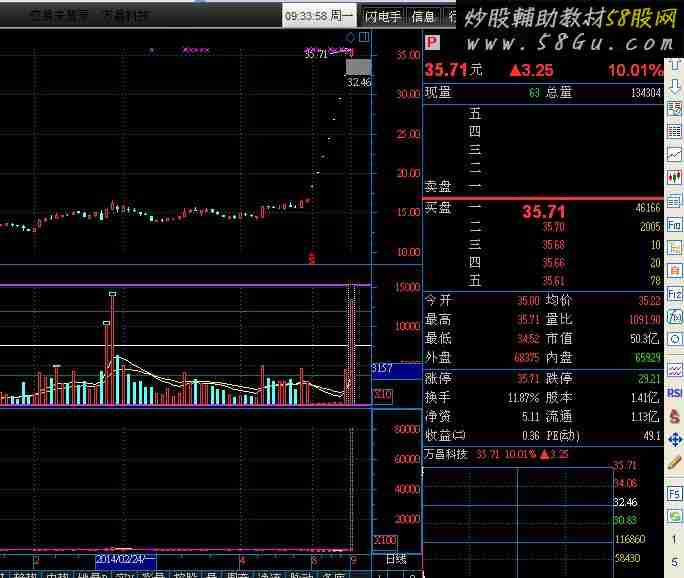Viewport: 684px width, 578px height.
Task: Toggle the diamond marker at chart top-right
Action: tap(349, 38)
